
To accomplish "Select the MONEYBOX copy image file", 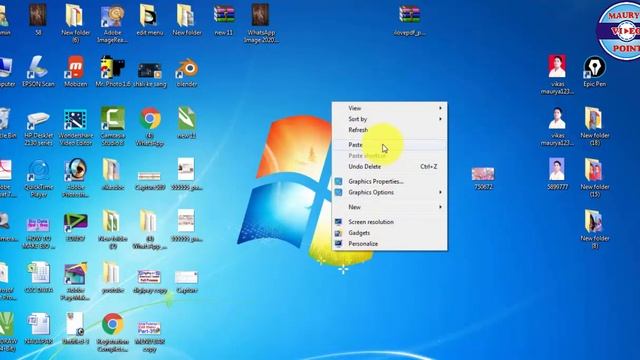I will [x=149, y=336].
